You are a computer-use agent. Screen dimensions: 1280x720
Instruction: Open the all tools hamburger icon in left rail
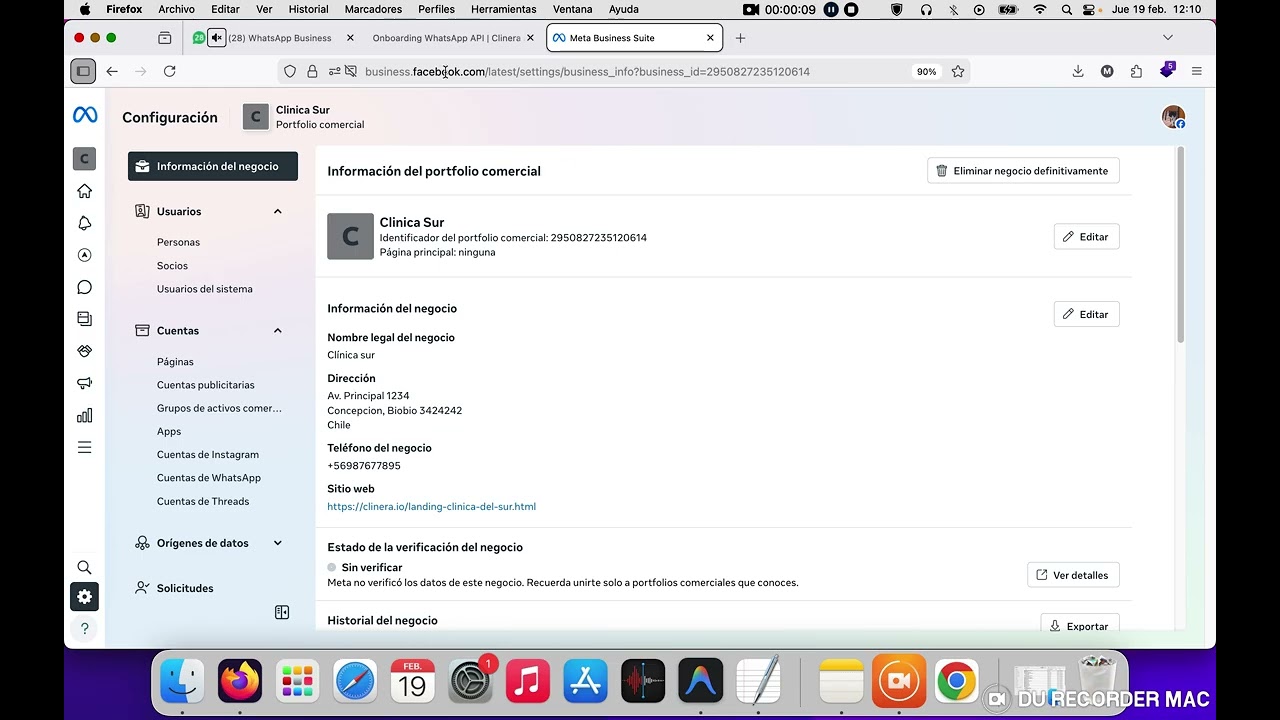click(x=85, y=447)
